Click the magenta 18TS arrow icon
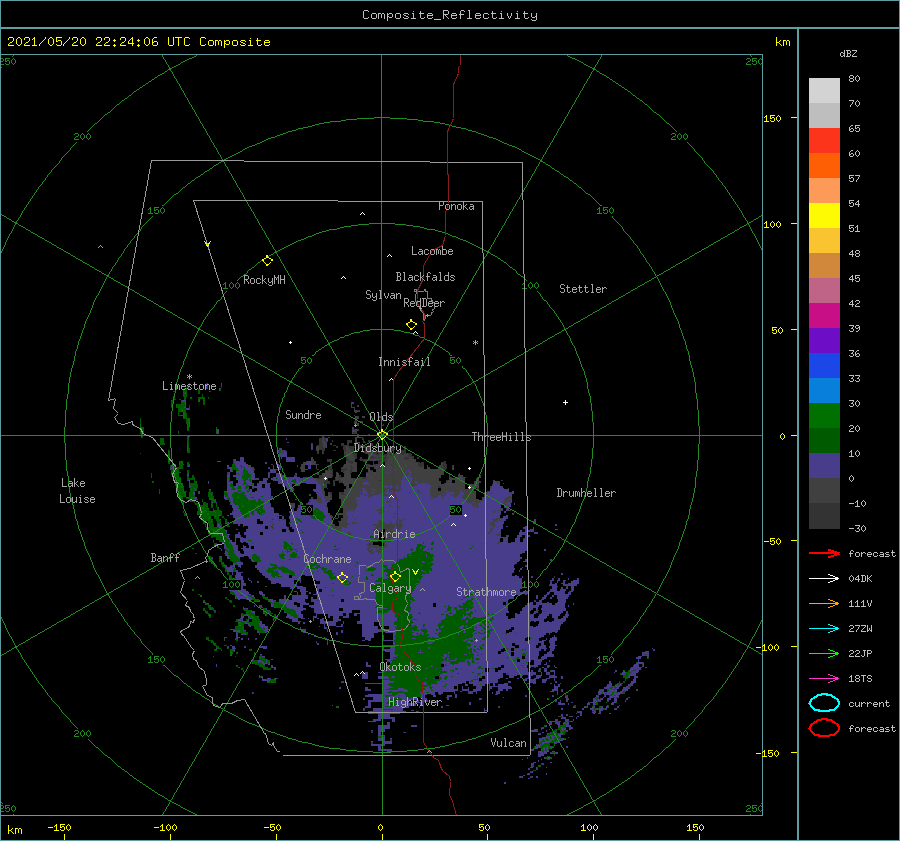The width and height of the screenshot is (900, 841). tap(824, 679)
